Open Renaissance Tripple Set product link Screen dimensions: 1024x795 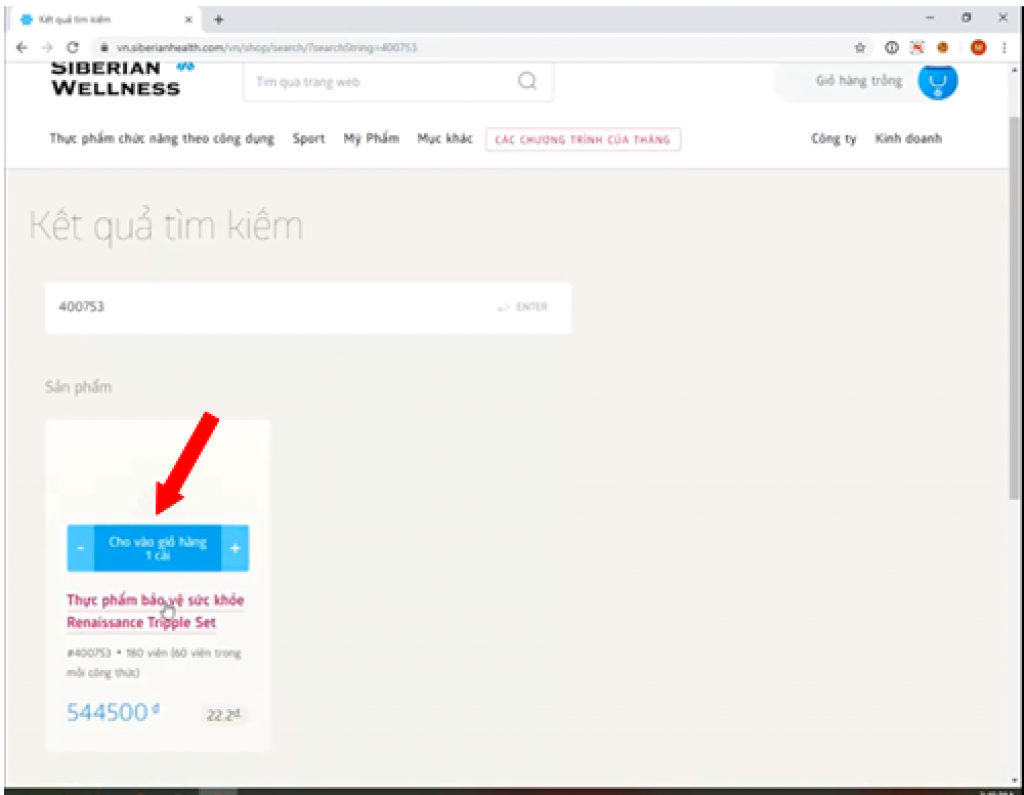click(x=155, y=611)
